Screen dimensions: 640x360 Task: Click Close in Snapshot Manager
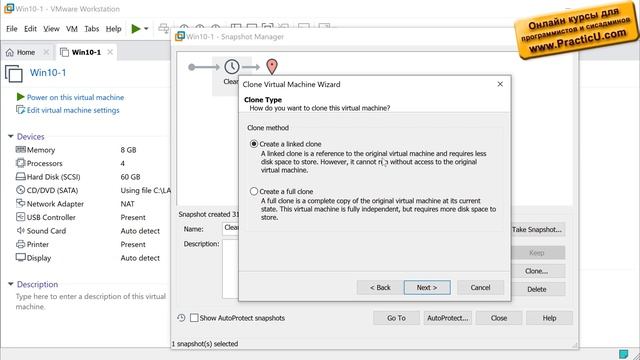click(499, 318)
